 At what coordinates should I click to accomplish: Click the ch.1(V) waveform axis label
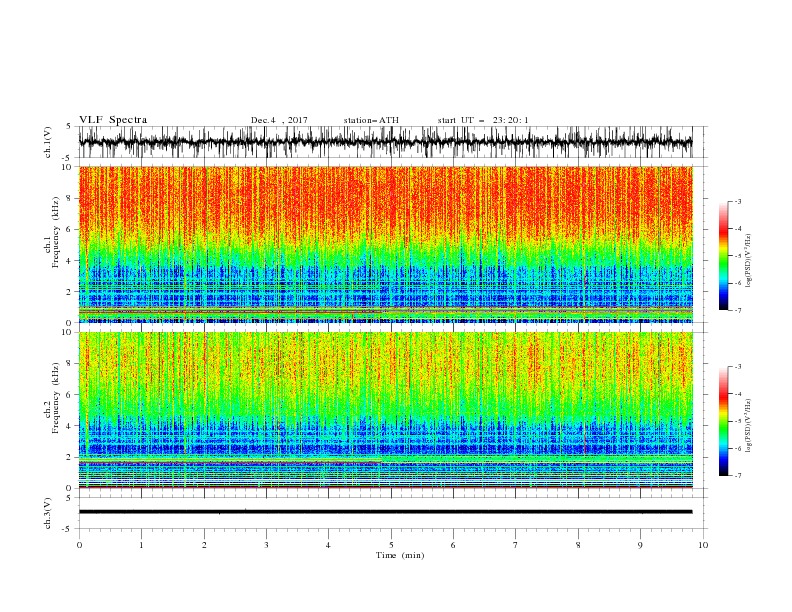click(x=48, y=142)
